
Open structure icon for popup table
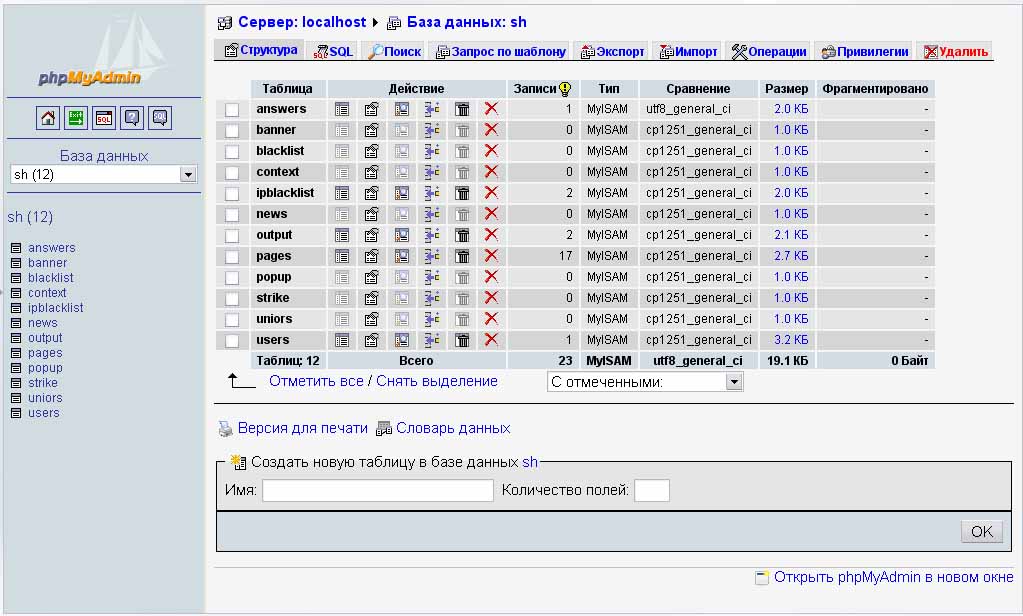coord(371,277)
